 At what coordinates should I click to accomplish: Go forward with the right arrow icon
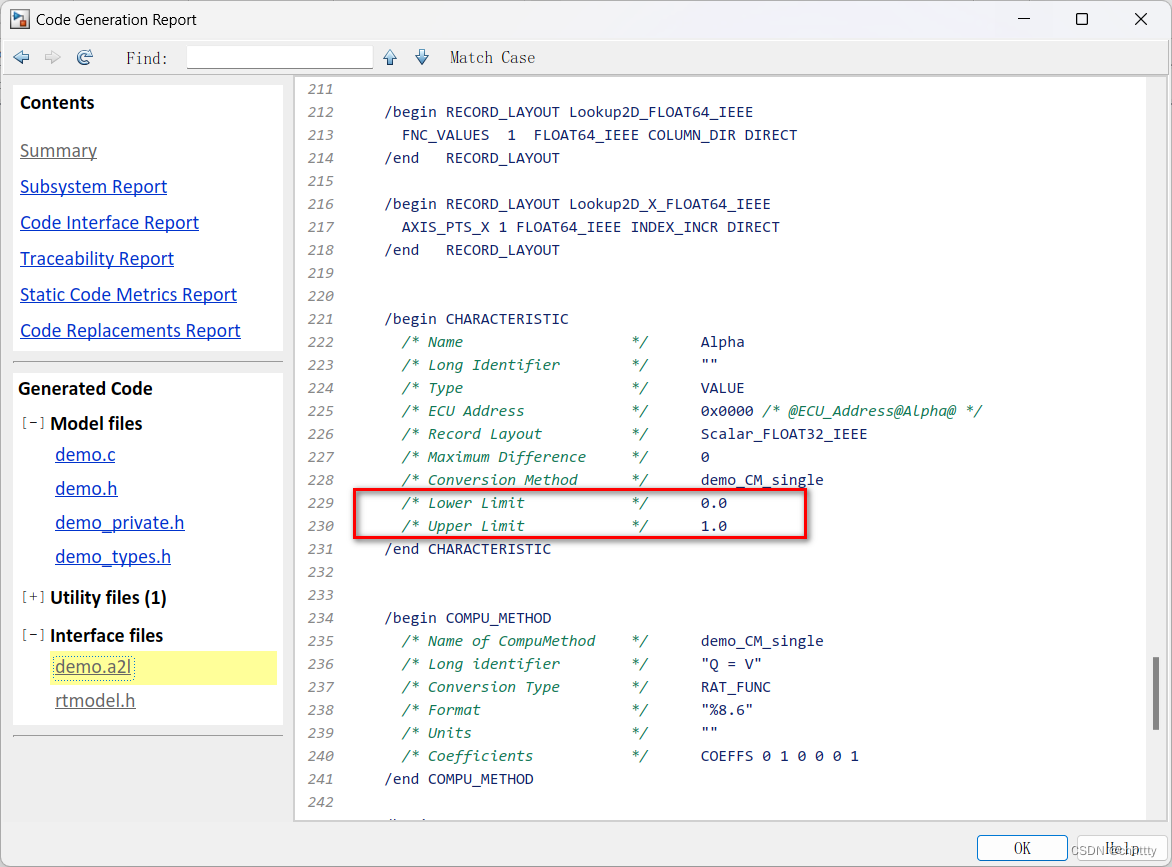(x=52, y=58)
